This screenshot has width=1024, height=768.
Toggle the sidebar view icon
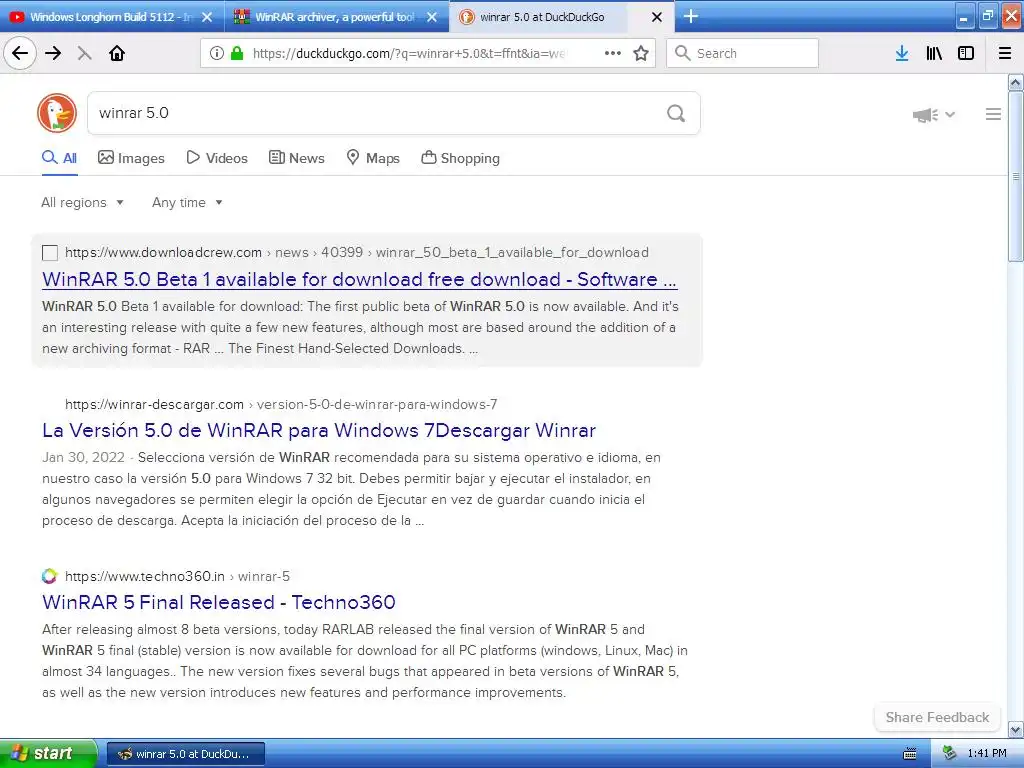(966, 54)
